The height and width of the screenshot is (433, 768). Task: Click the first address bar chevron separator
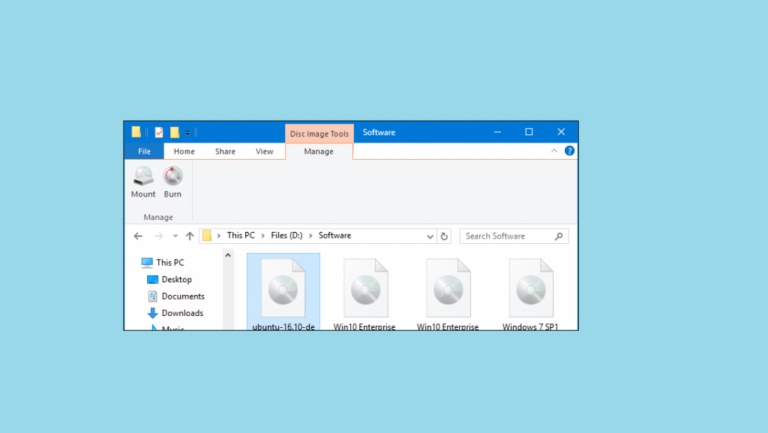[218, 236]
